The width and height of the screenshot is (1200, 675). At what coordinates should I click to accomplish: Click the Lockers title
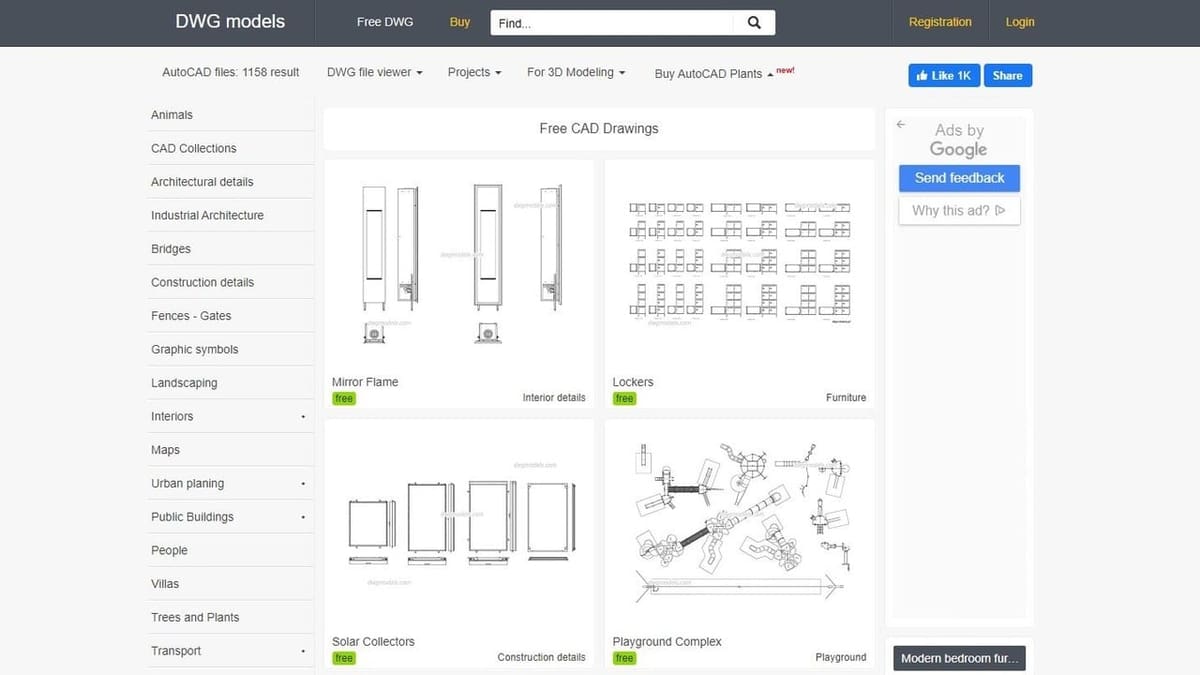(x=633, y=382)
